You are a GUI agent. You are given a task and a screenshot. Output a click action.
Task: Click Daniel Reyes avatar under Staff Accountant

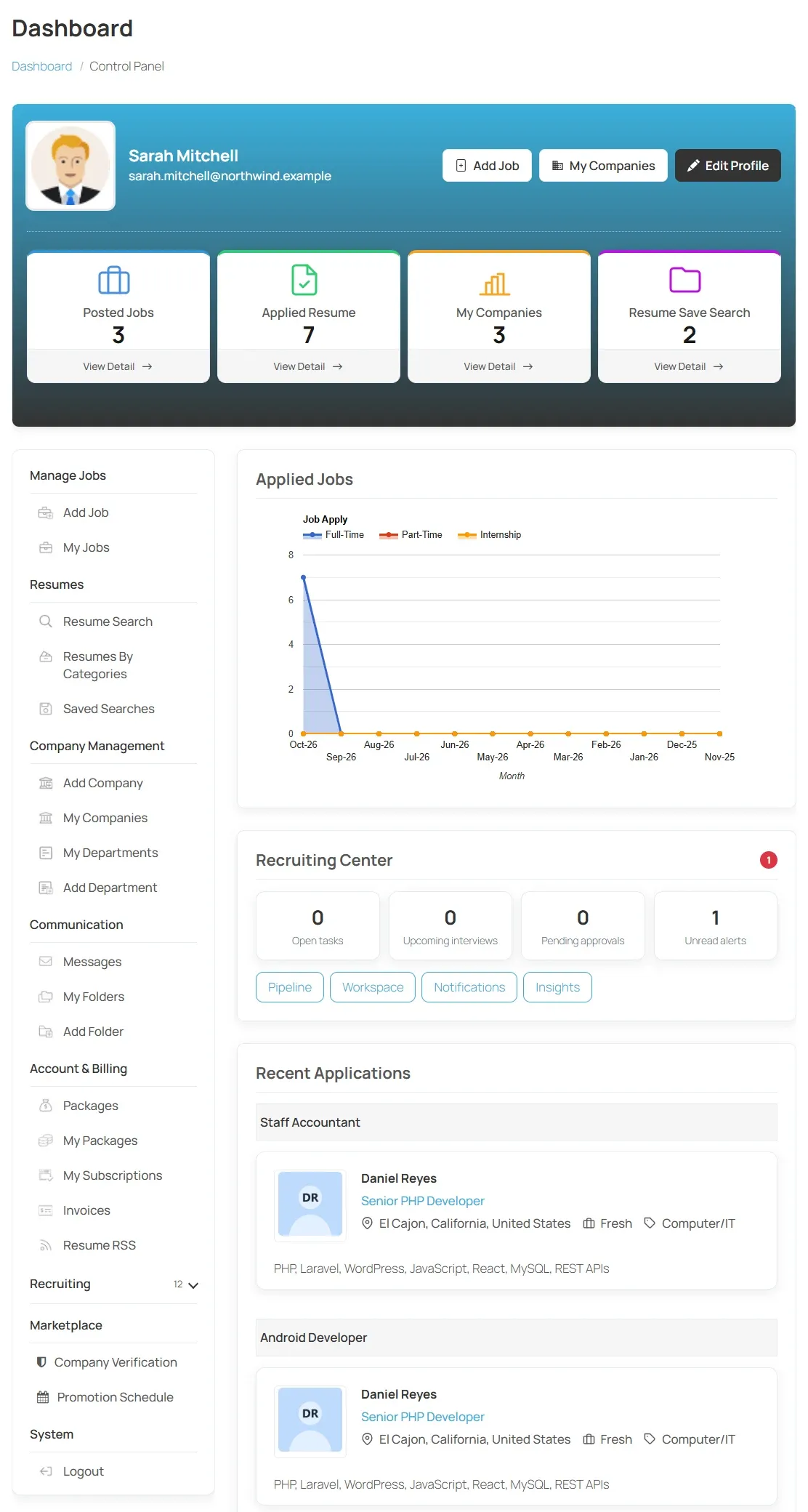point(310,1204)
